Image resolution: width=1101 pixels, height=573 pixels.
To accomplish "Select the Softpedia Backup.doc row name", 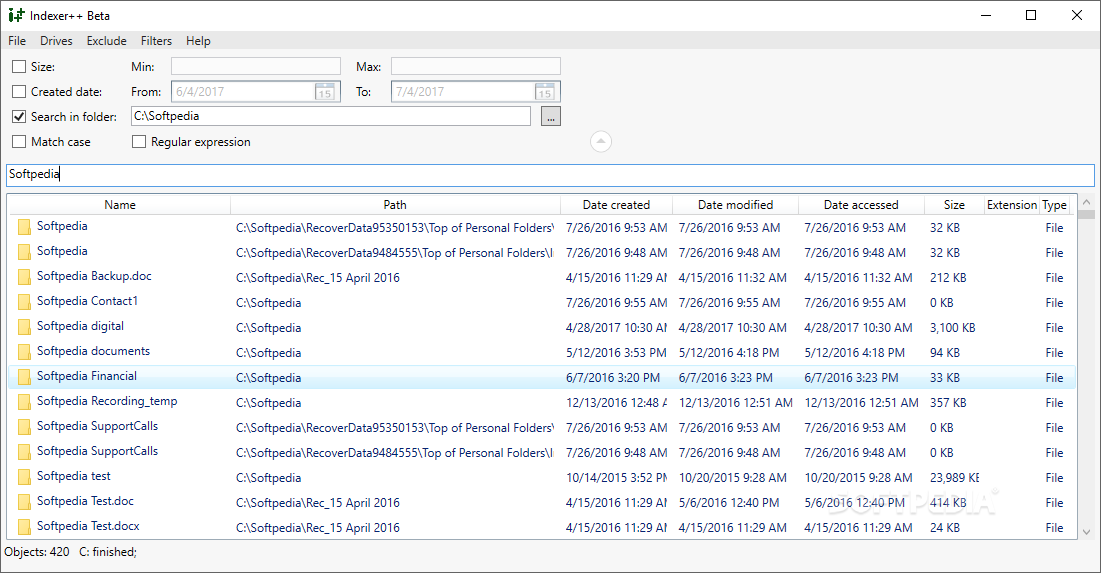I will (x=94, y=276).
